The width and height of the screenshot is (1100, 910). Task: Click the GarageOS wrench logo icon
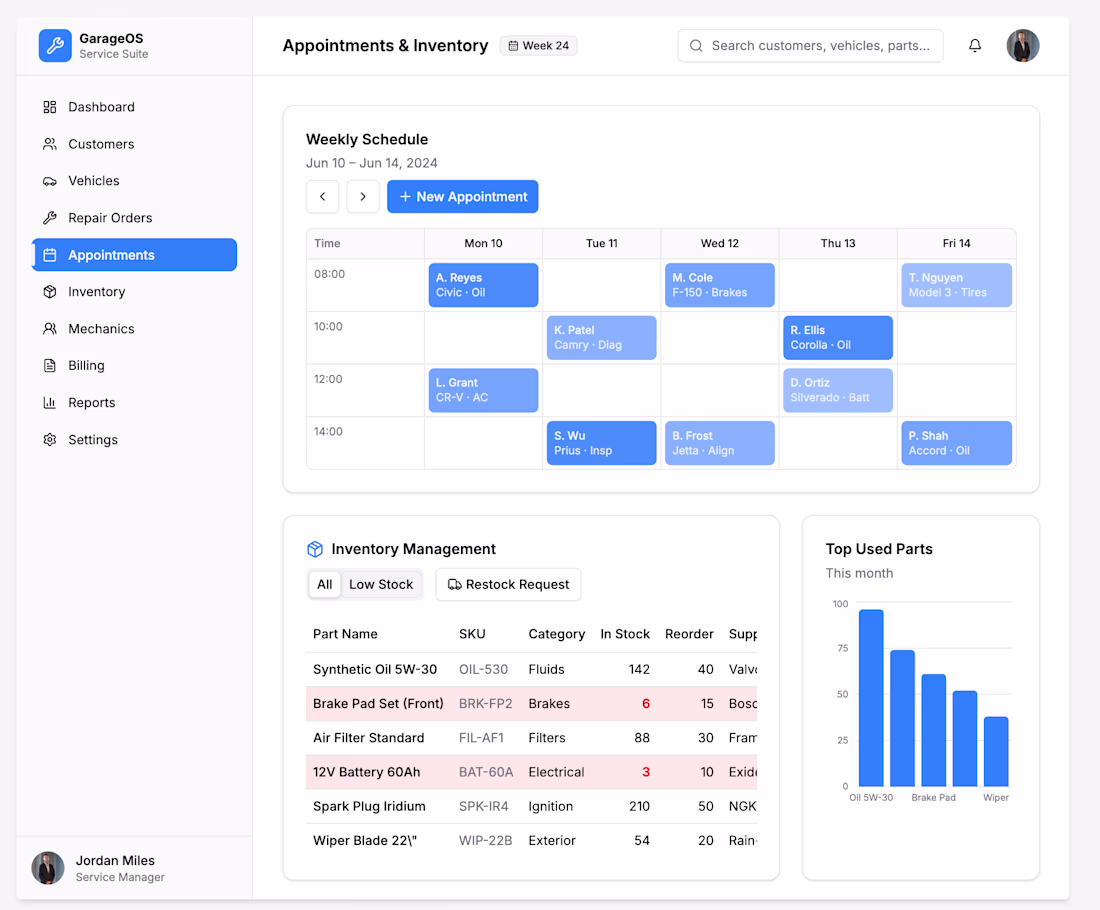[55, 46]
